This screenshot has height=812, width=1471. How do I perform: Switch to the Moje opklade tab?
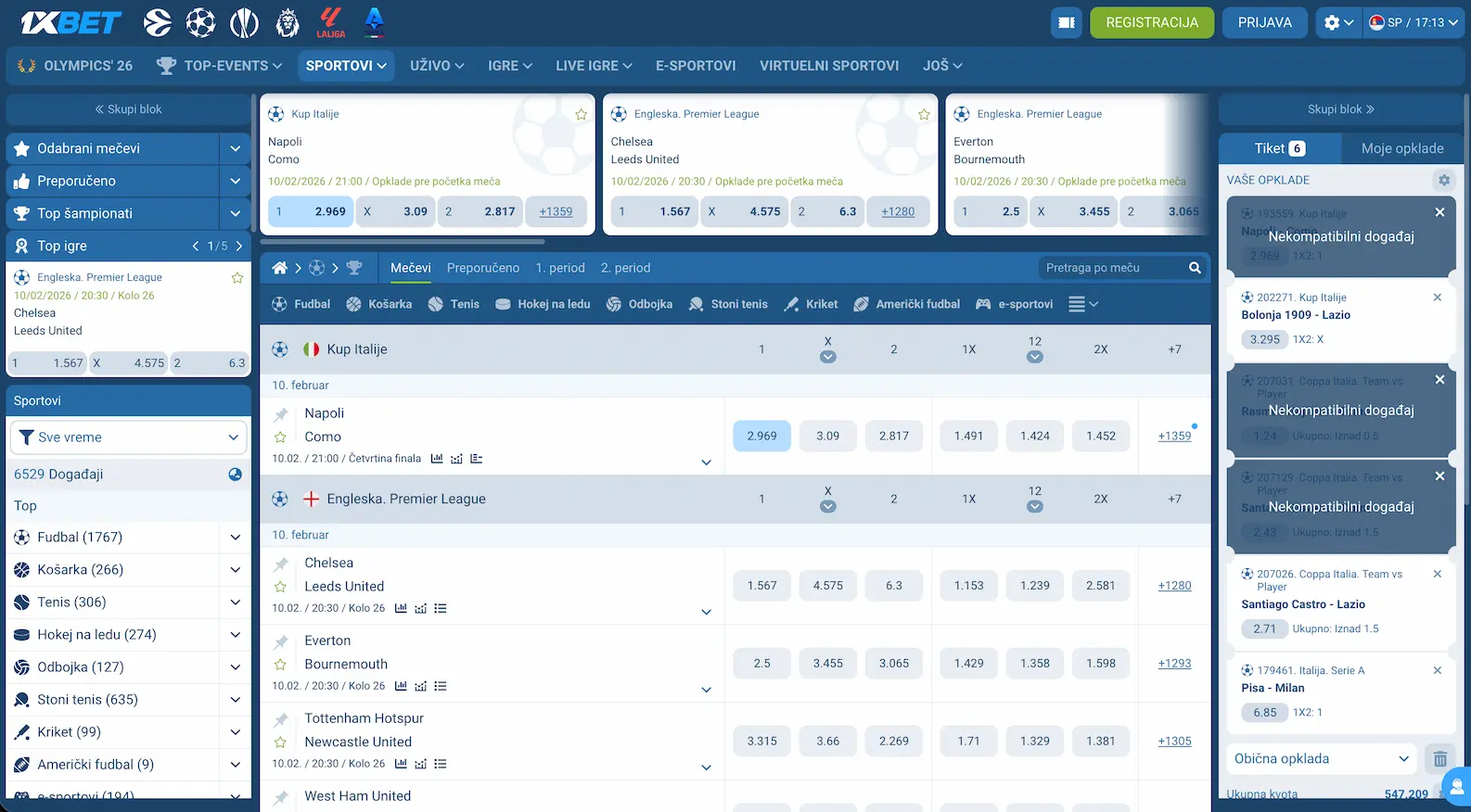coord(1402,148)
